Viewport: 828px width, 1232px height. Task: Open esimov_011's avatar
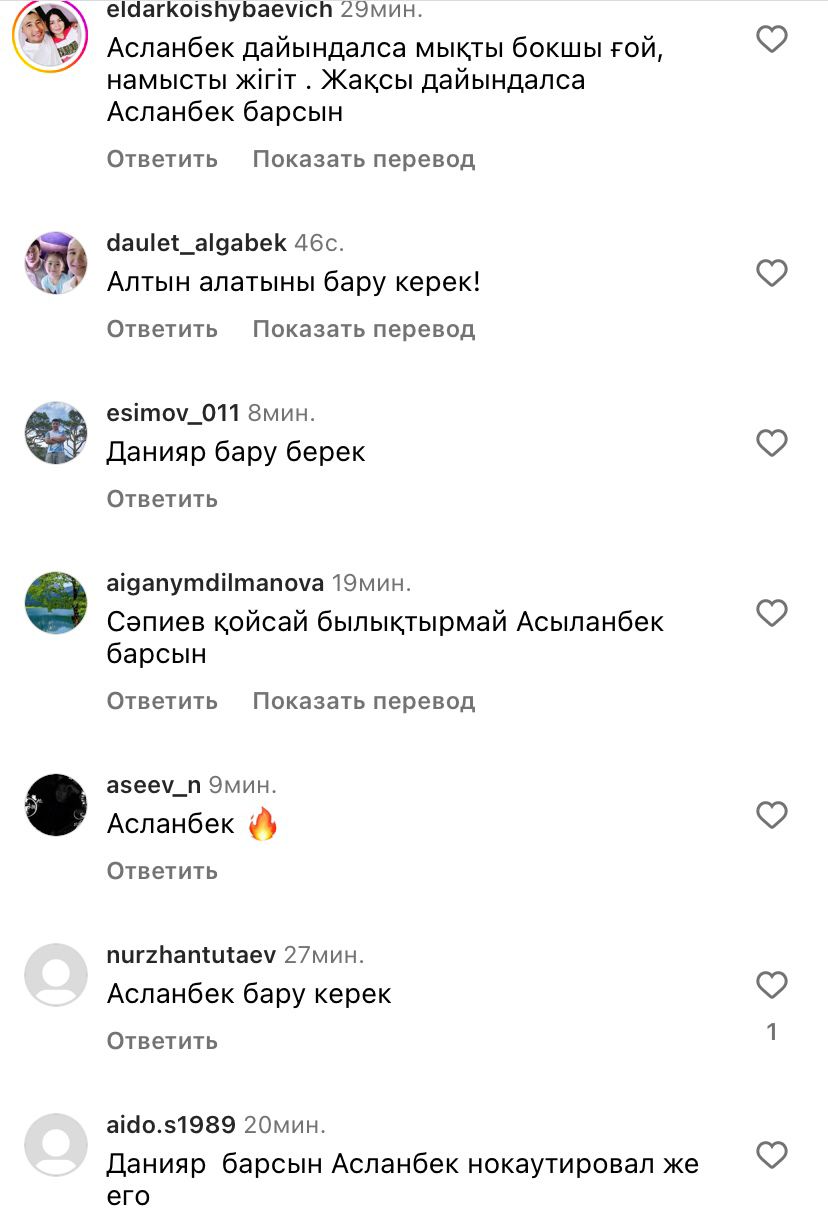55,433
